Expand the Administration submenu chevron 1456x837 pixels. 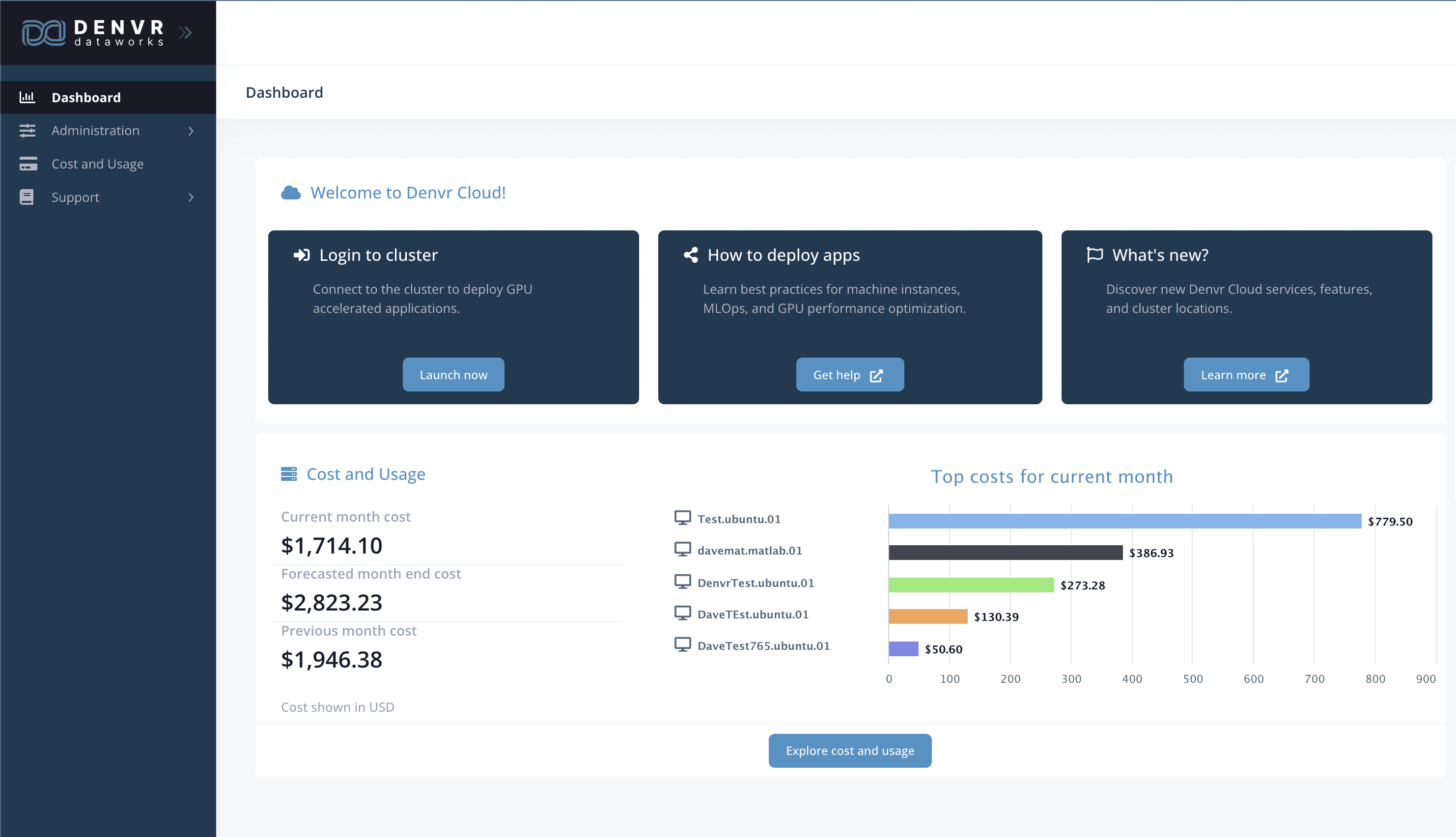pyautogui.click(x=191, y=131)
